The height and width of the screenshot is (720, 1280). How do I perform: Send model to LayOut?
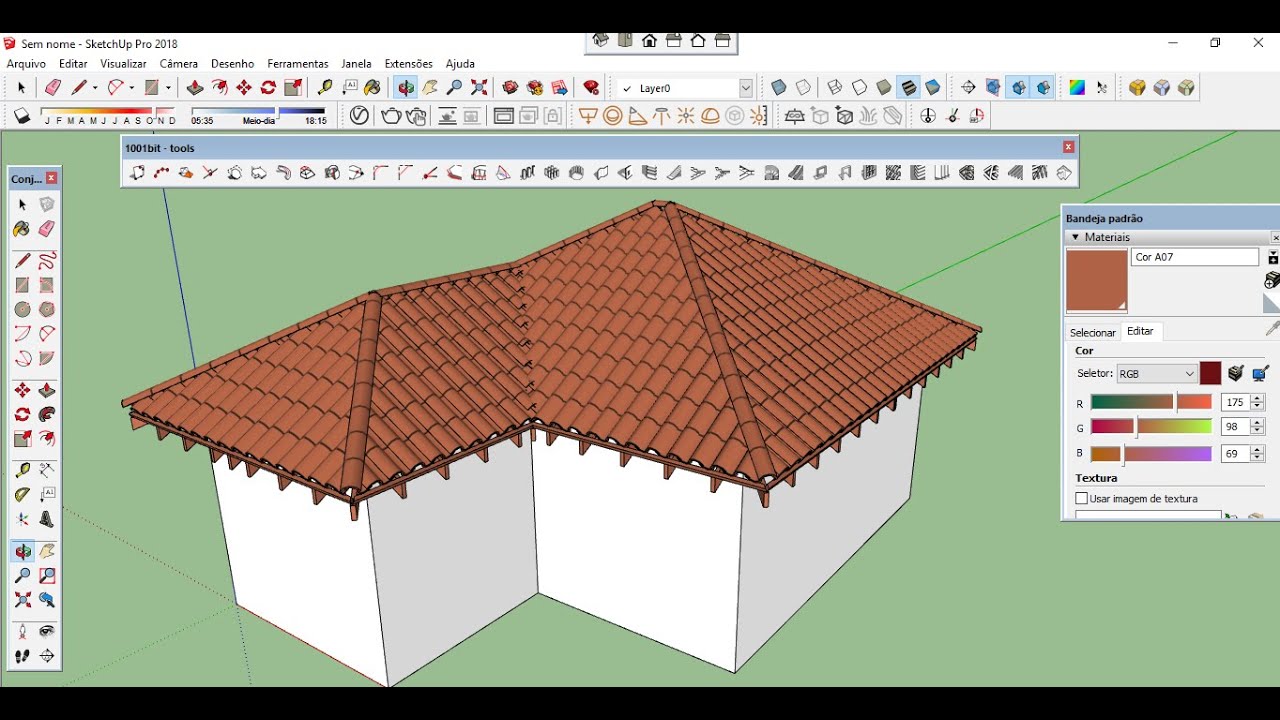[560, 88]
